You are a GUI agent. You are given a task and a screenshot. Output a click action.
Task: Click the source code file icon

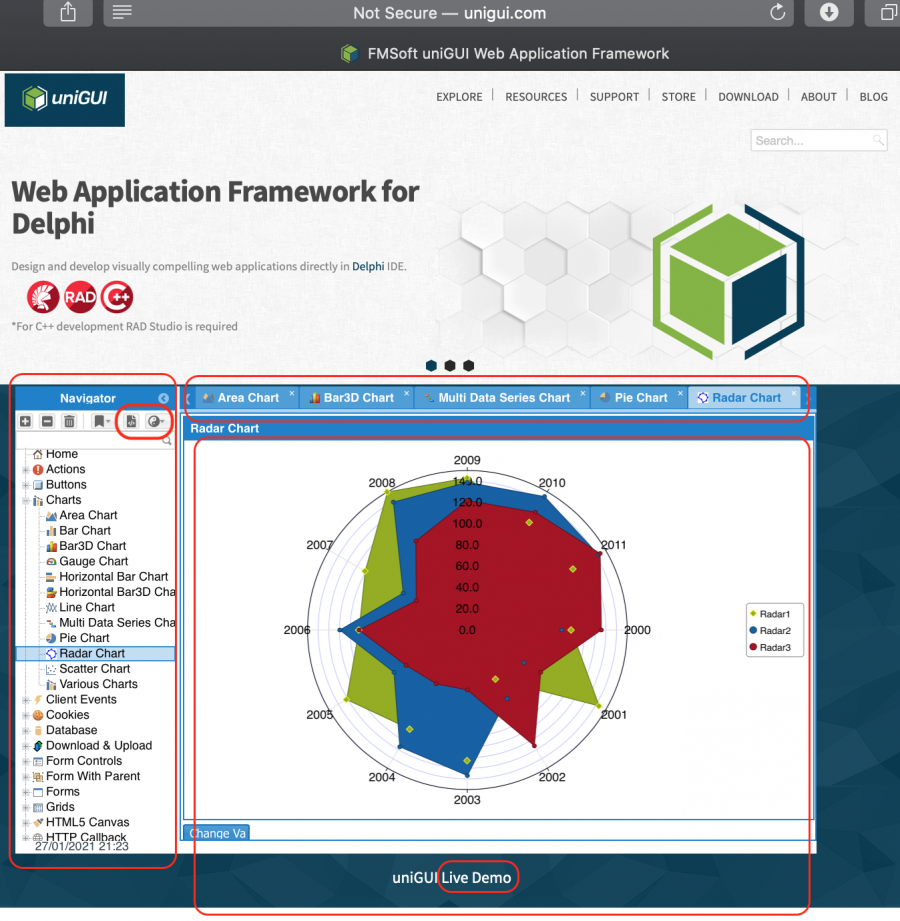[x=131, y=422]
